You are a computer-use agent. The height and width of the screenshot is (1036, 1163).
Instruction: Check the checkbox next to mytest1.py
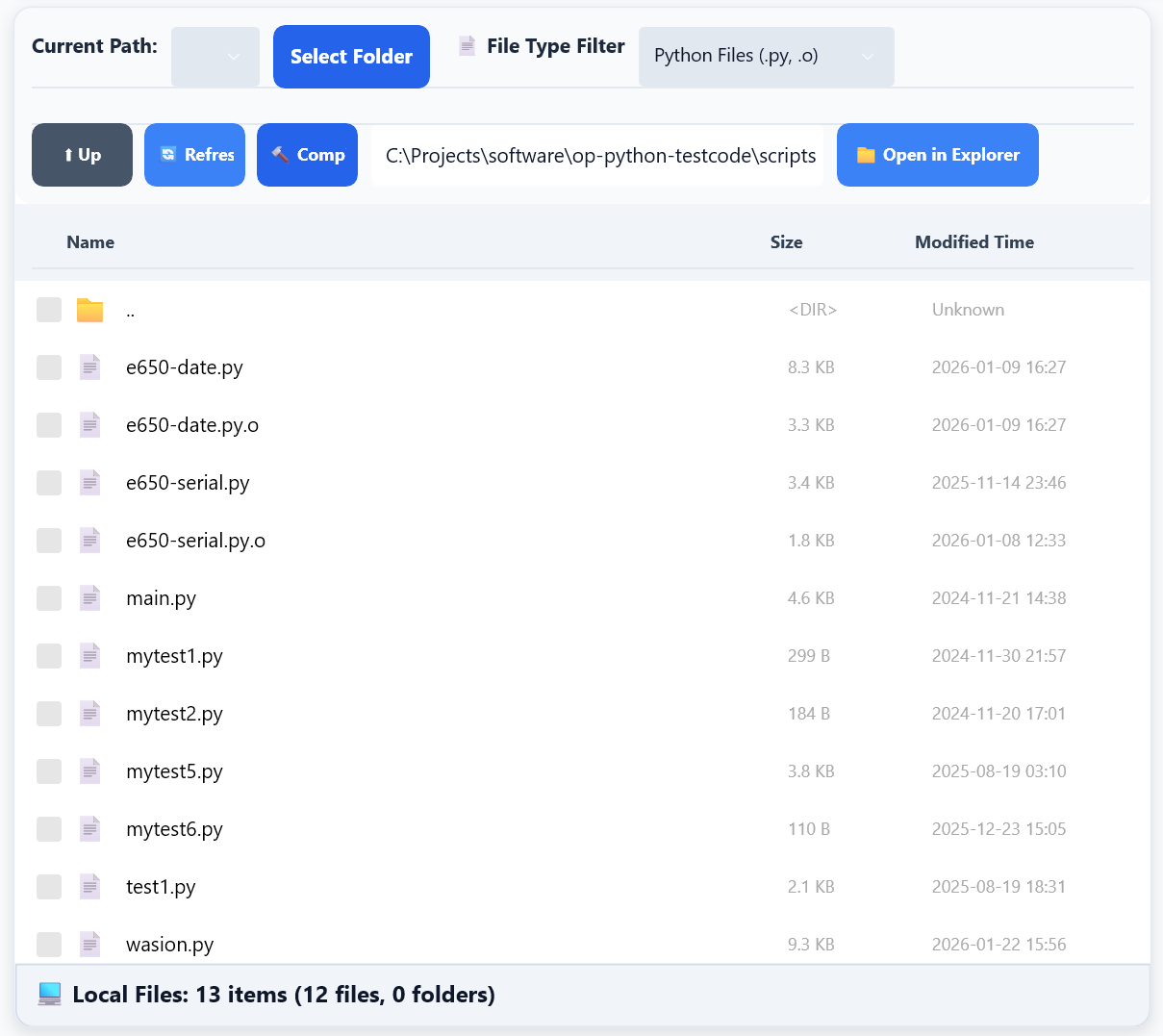tap(49, 655)
